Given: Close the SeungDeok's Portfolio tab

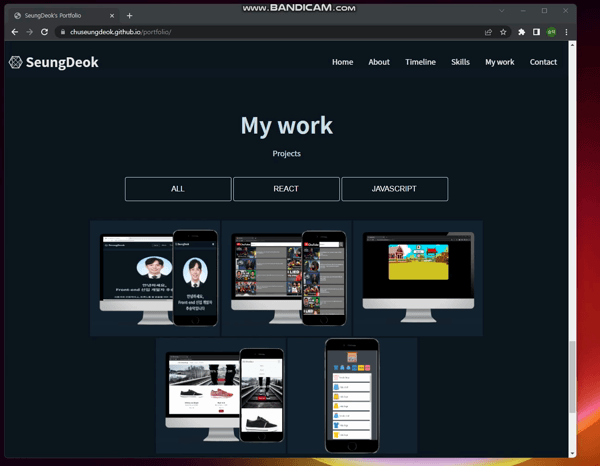Looking at the screenshot, I should (112, 16).
